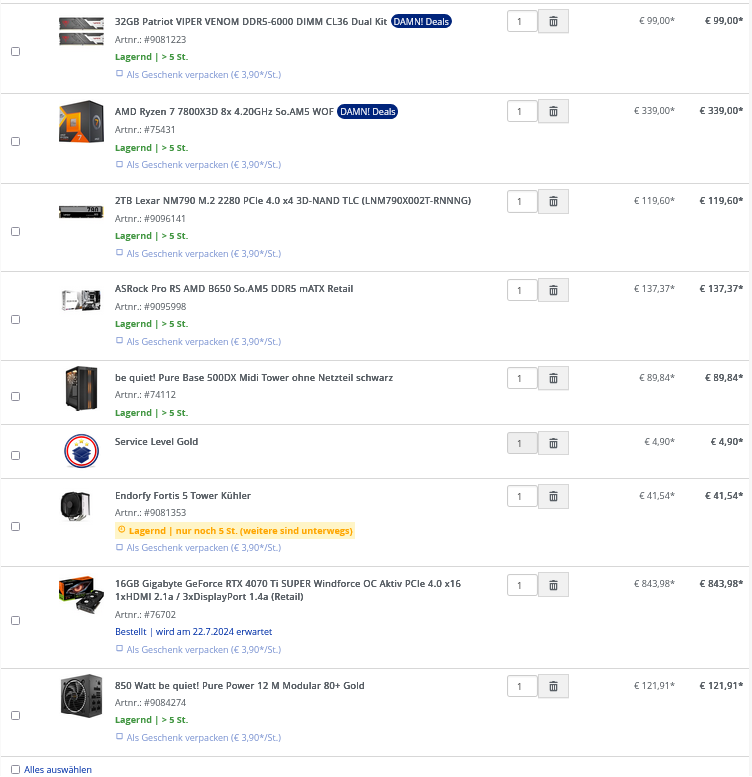Image resolution: width=752 pixels, height=777 pixels.
Task: Select the Endorfy Fortis 5 row checkbox
Action: coord(15,526)
